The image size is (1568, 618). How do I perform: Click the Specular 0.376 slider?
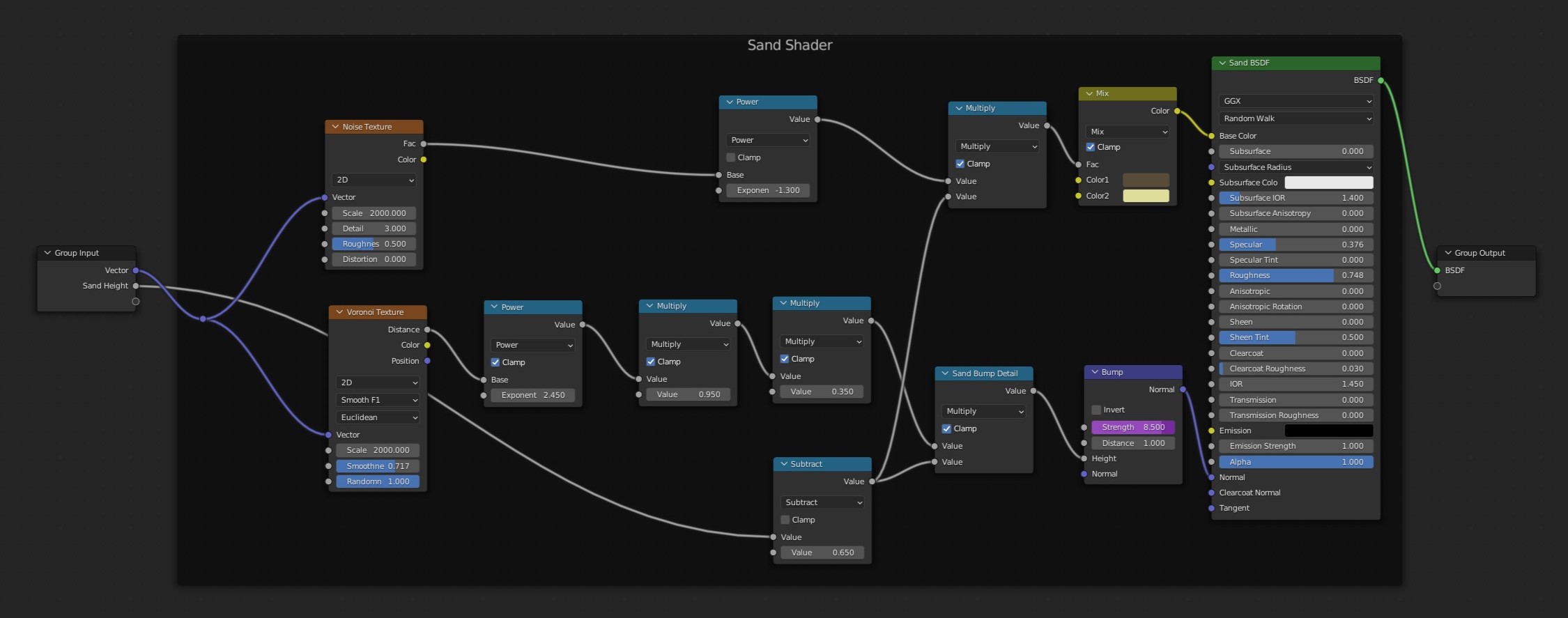(1296, 245)
